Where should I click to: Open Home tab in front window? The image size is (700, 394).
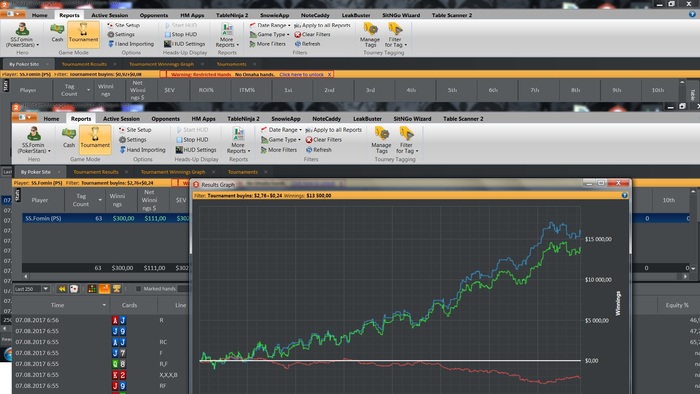coord(51,119)
